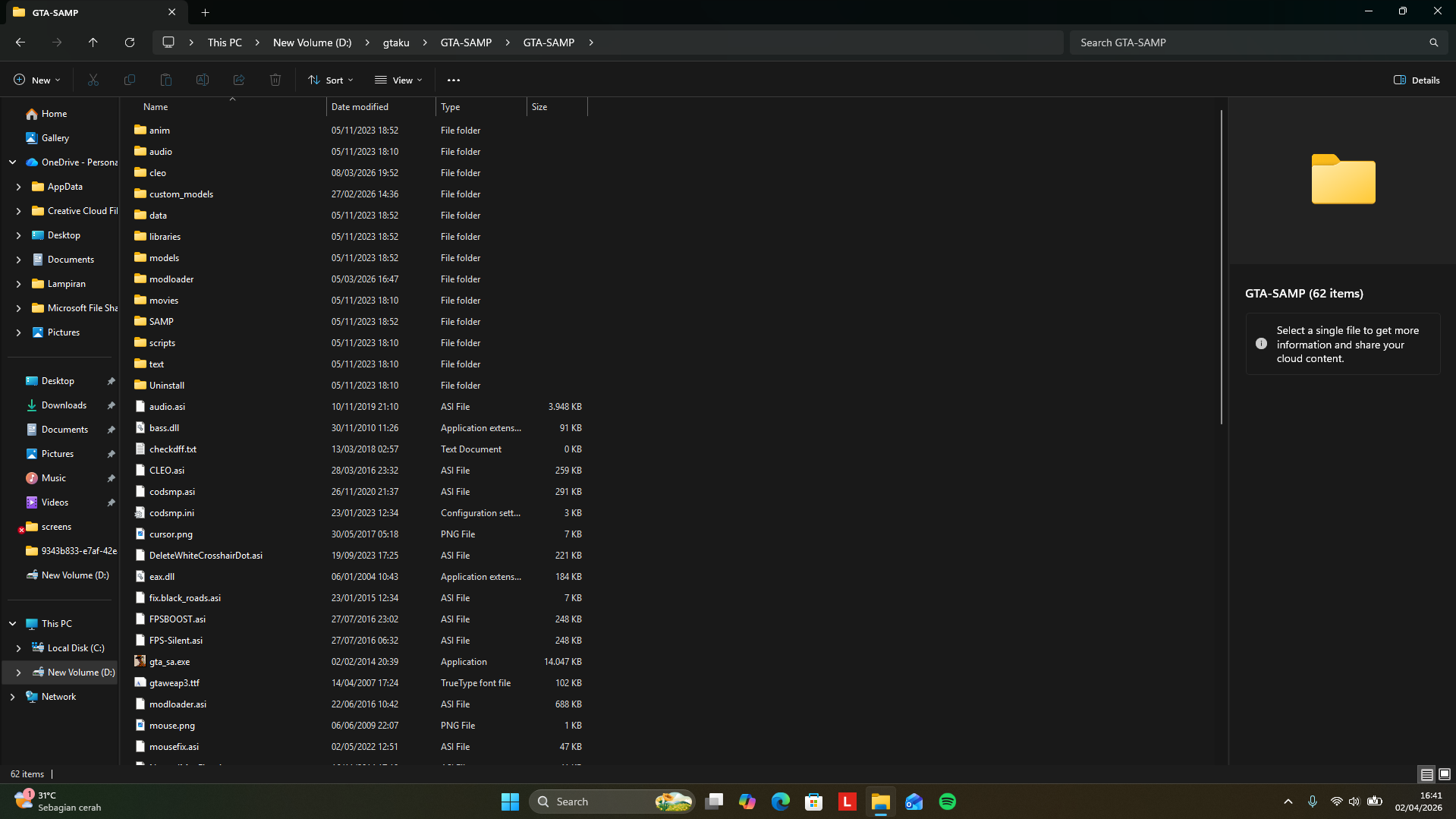1456x819 pixels.
Task: Click New Volume (D:) breadcrumb segment
Action: pyautogui.click(x=313, y=43)
